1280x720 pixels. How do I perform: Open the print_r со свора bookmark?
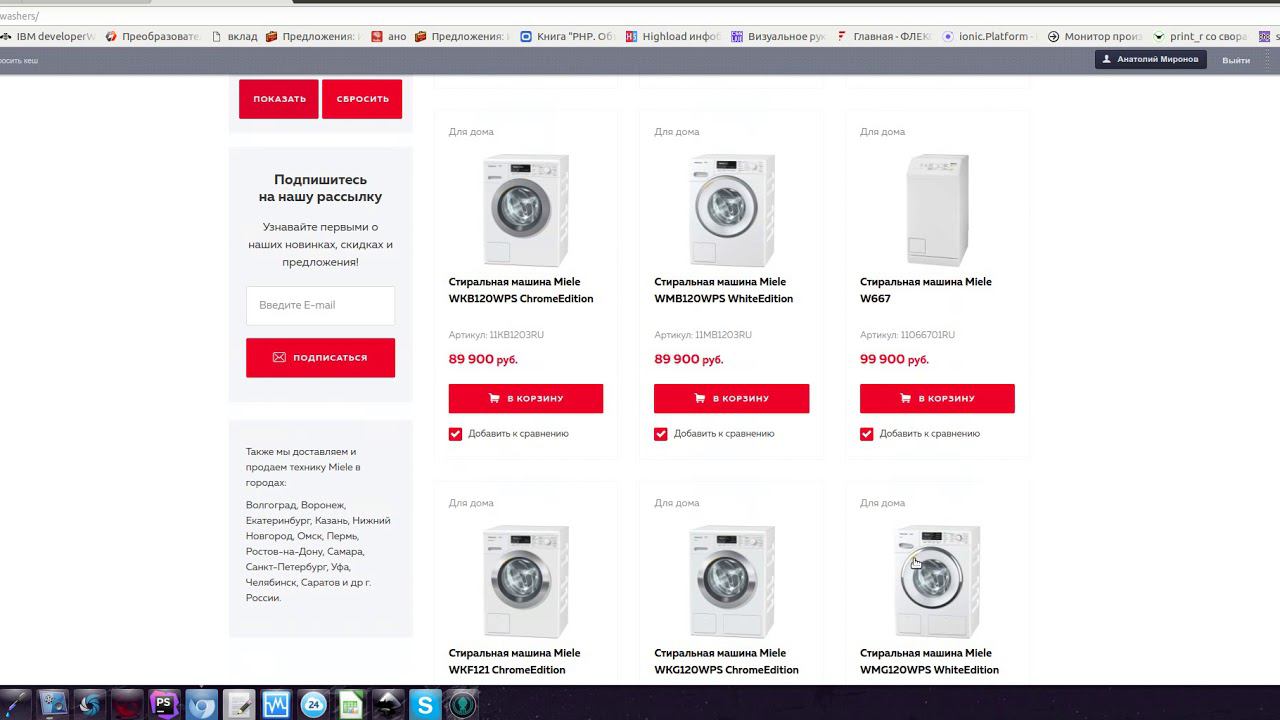[1200, 36]
